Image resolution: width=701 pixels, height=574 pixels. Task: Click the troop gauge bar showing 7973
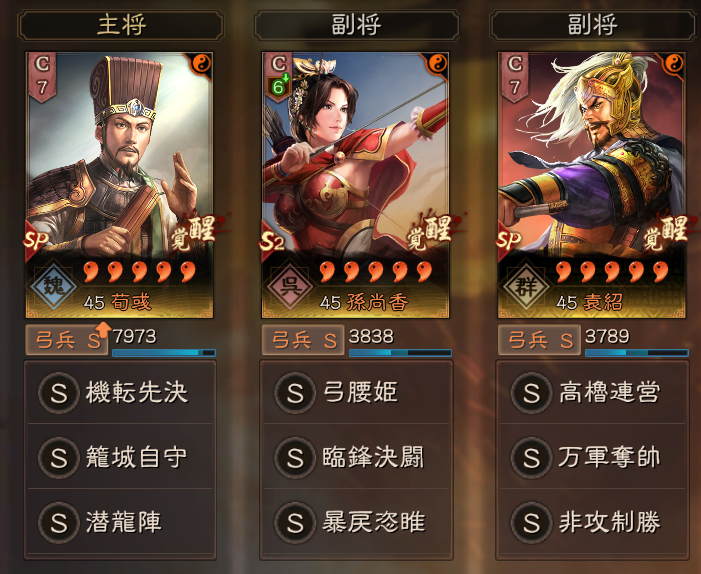pos(164,353)
